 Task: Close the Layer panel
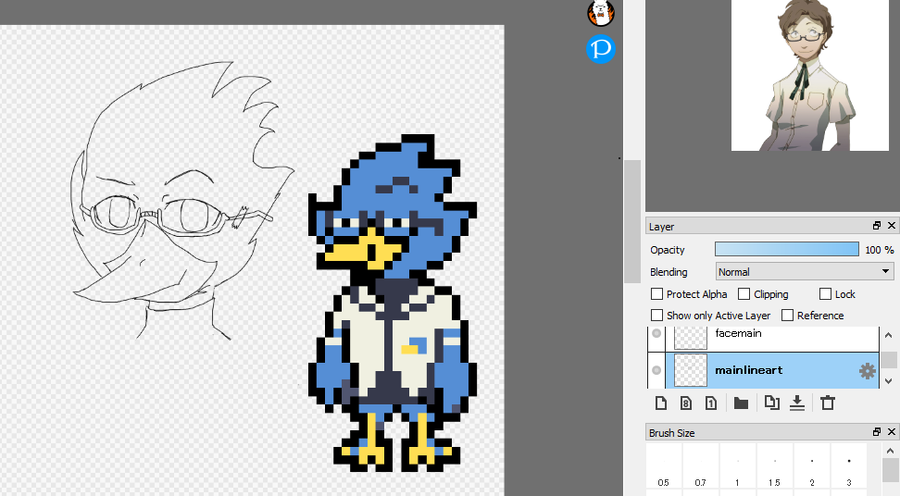point(891,226)
